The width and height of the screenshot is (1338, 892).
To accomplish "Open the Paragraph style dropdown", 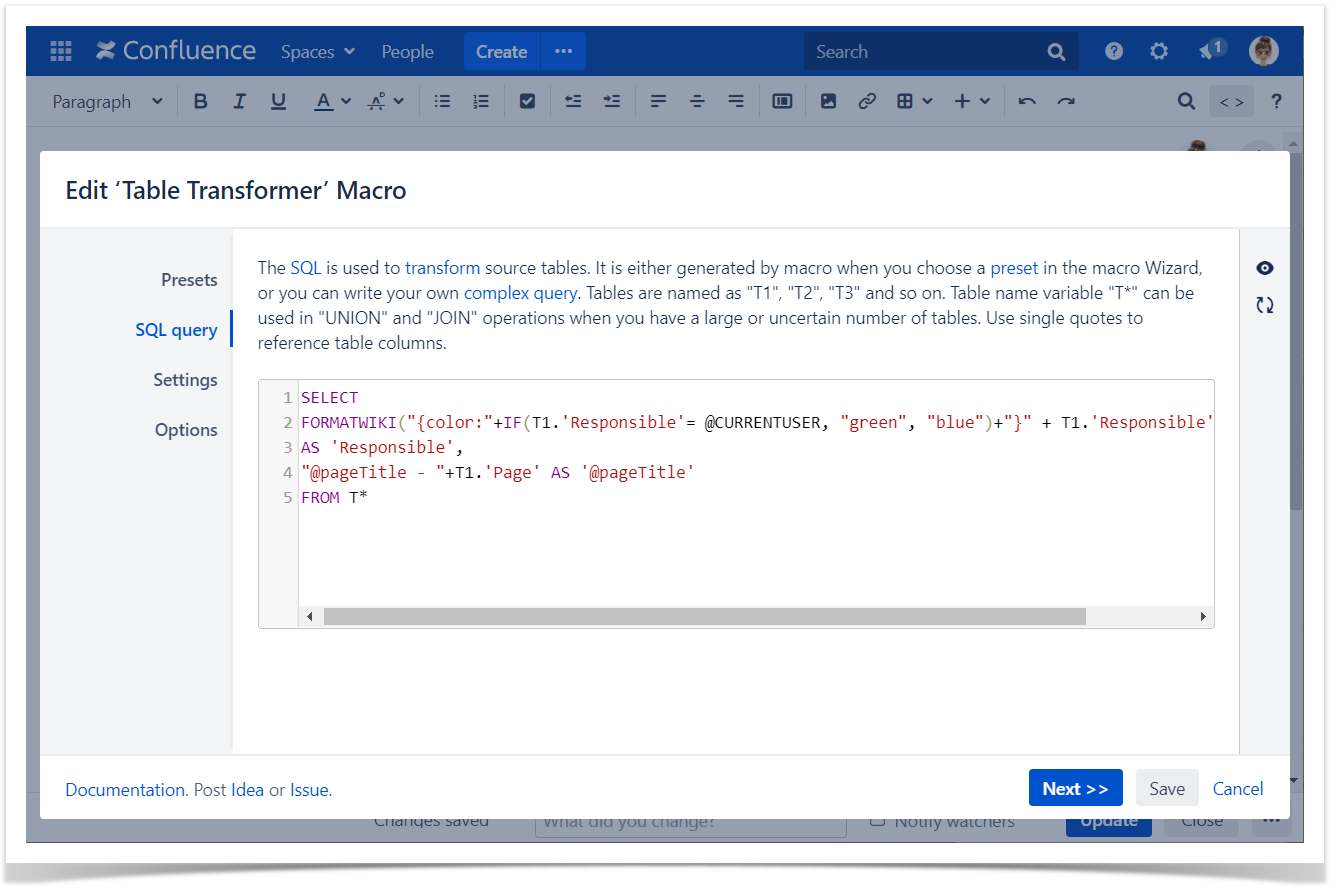I will (x=107, y=101).
